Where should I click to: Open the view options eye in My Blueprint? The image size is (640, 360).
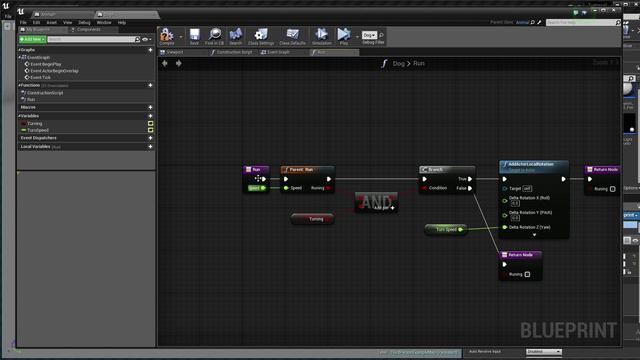145,40
